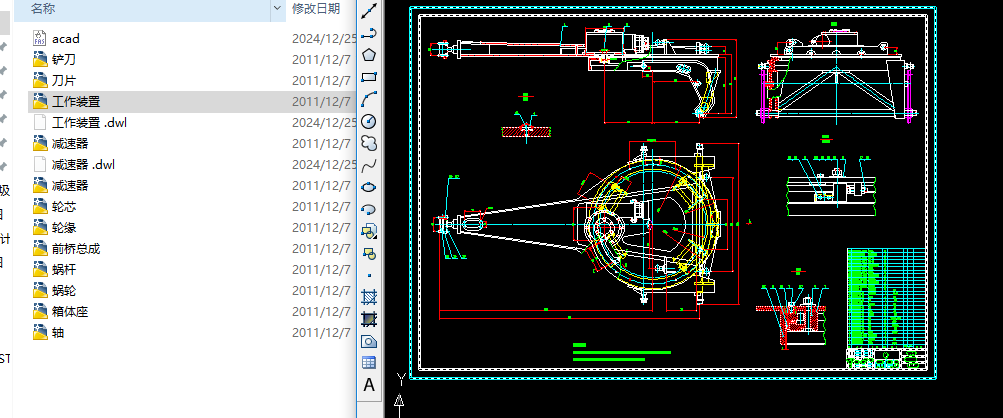Screen dimensions: 1003x418
Task: Select the Spline tool
Action: [x=369, y=165]
